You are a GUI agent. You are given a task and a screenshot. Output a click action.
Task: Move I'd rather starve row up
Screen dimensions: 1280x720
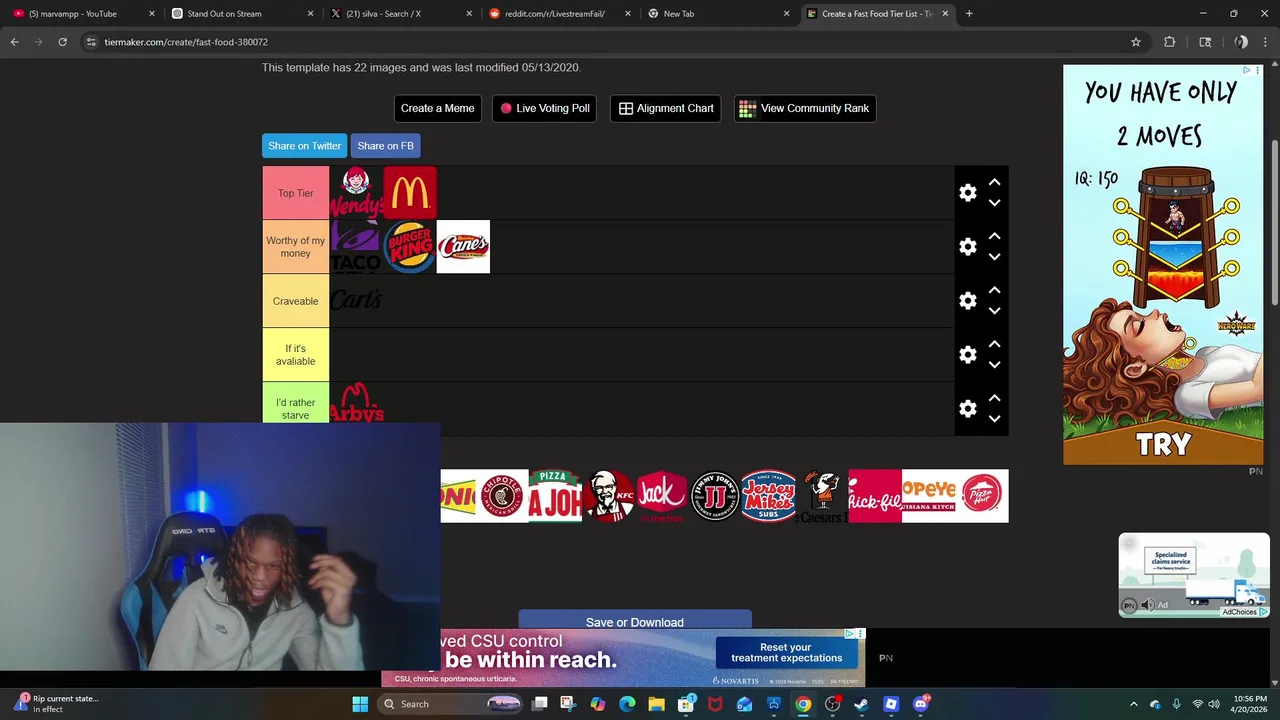[x=994, y=399]
